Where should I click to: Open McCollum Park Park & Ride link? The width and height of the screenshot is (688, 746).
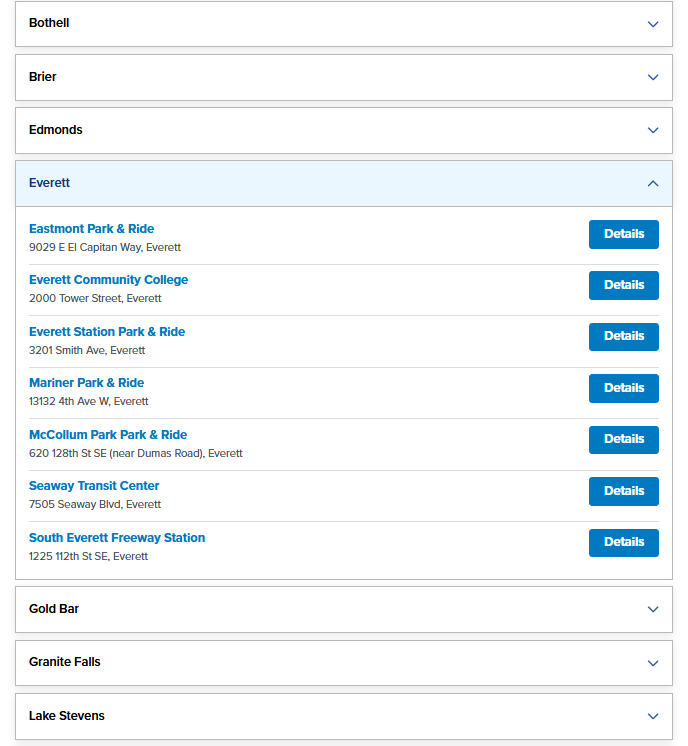click(108, 435)
